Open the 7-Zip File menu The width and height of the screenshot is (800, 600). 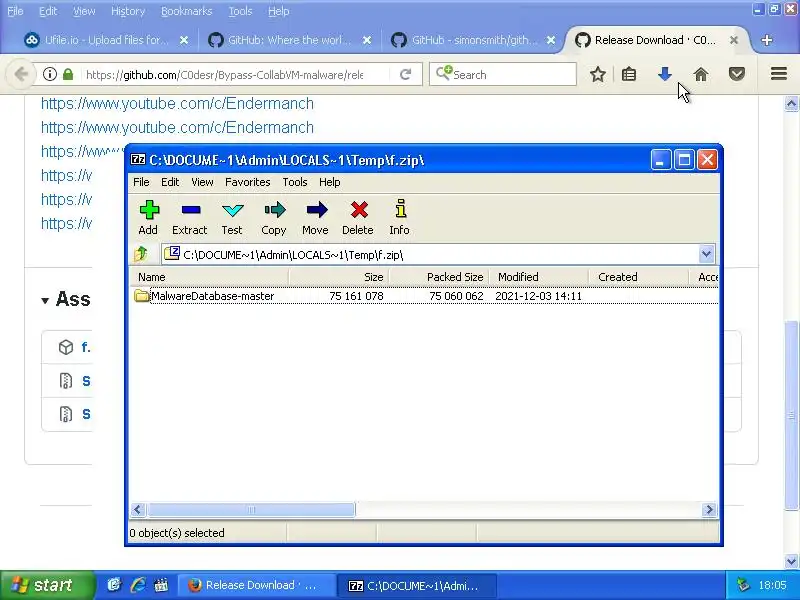click(141, 182)
